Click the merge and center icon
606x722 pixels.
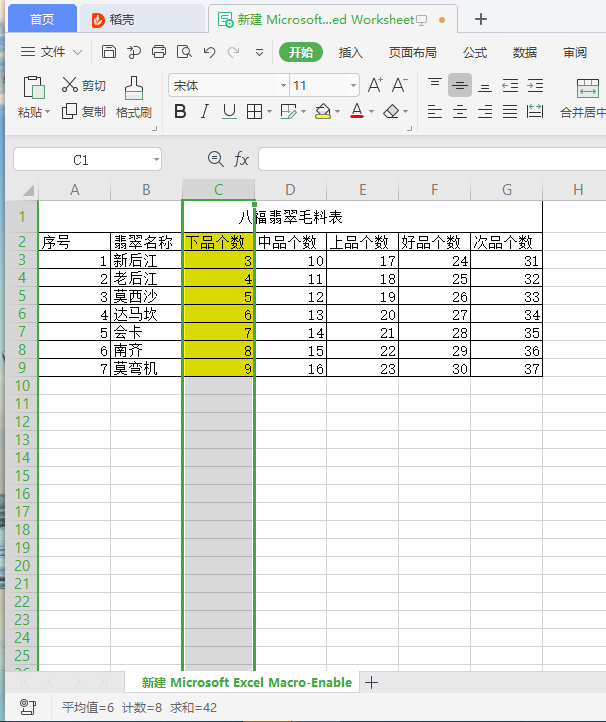(x=588, y=88)
